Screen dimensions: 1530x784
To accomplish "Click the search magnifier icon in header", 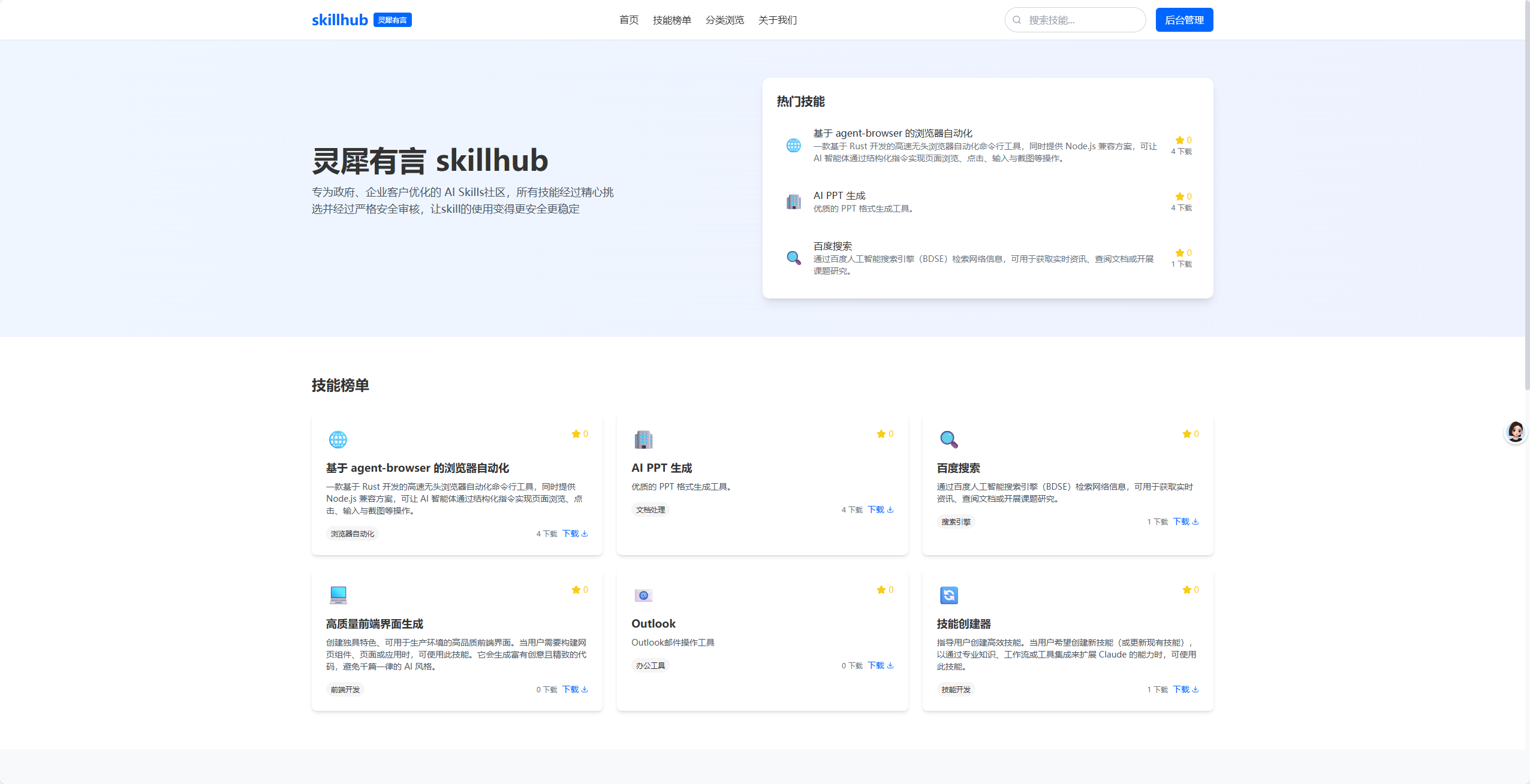I will (1017, 20).
